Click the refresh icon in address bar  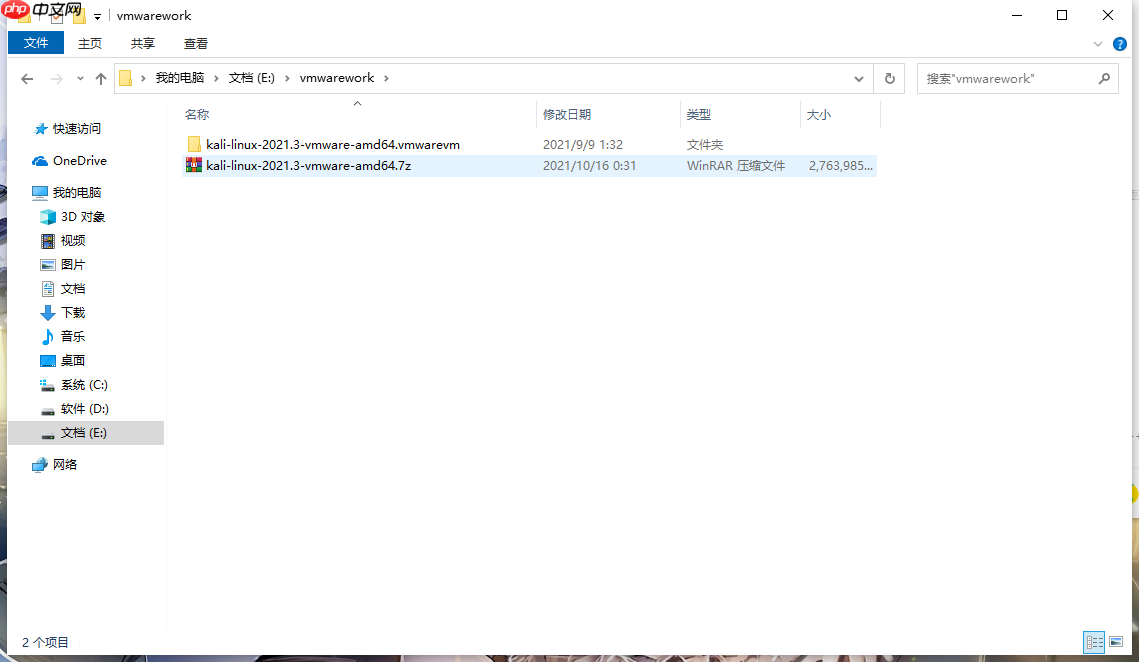(889, 78)
